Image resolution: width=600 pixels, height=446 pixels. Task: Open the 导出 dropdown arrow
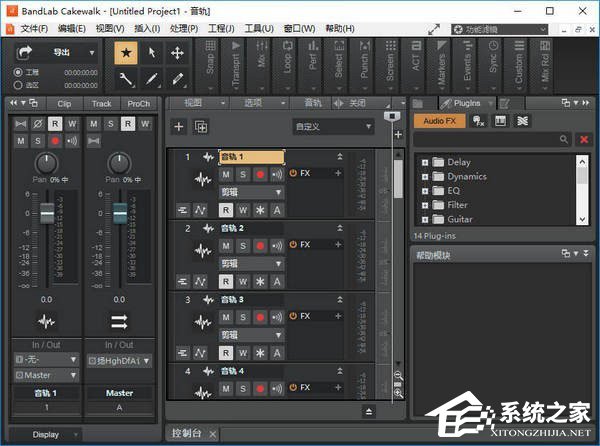92,52
